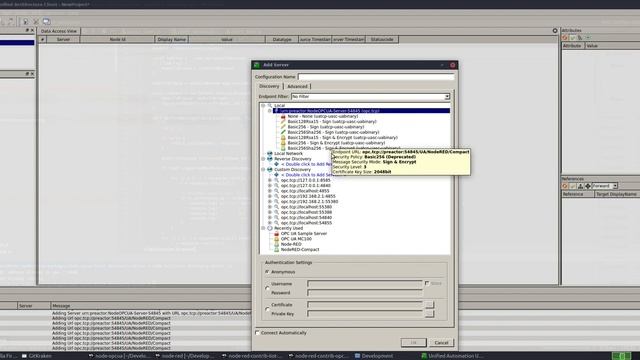
Task: Click the OPC UA MC100 lock icon
Action: (276, 239)
